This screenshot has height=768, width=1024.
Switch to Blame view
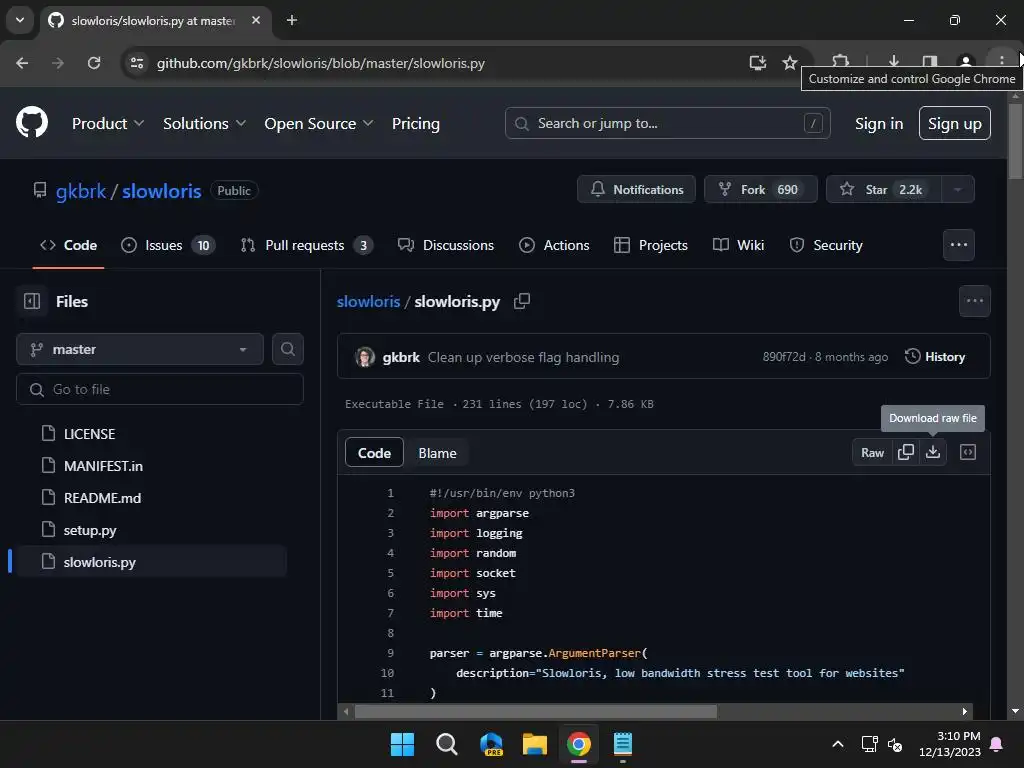438,453
